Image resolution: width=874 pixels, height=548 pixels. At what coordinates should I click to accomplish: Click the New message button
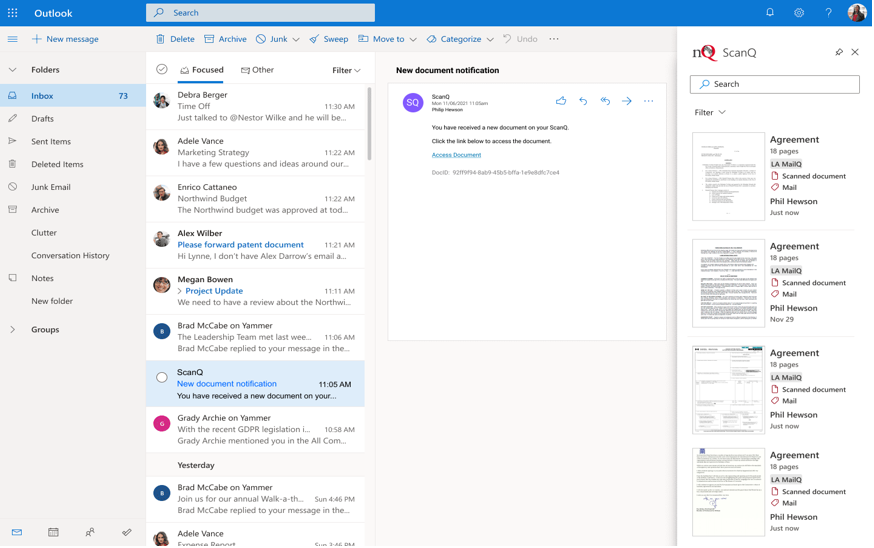[65, 39]
